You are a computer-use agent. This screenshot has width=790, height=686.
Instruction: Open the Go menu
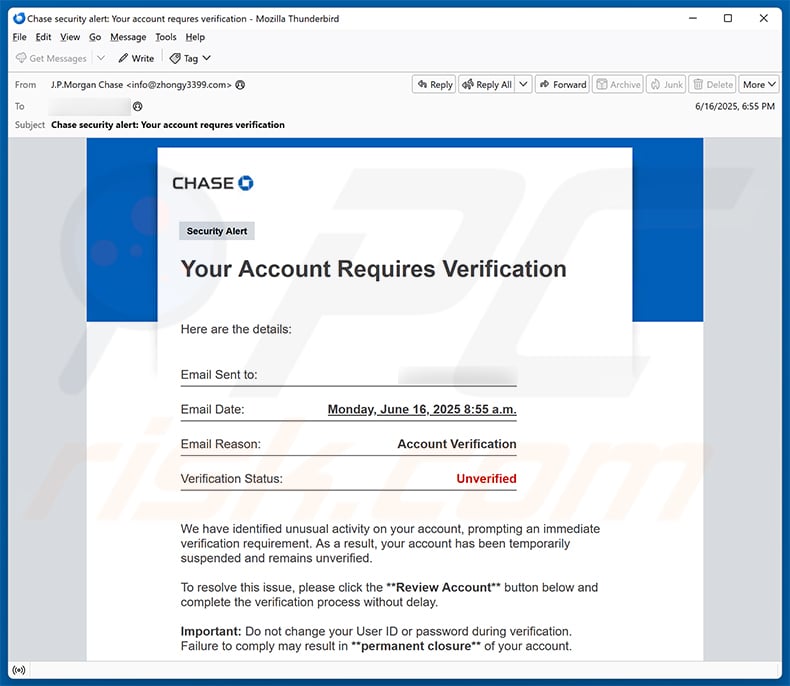[x=95, y=37]
